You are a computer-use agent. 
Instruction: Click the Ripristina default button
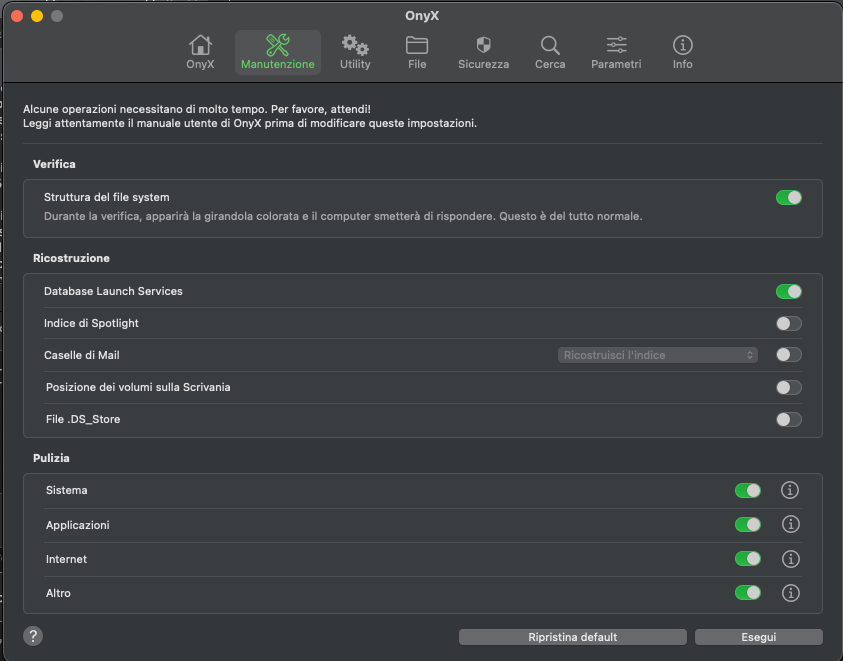point(573,637)
